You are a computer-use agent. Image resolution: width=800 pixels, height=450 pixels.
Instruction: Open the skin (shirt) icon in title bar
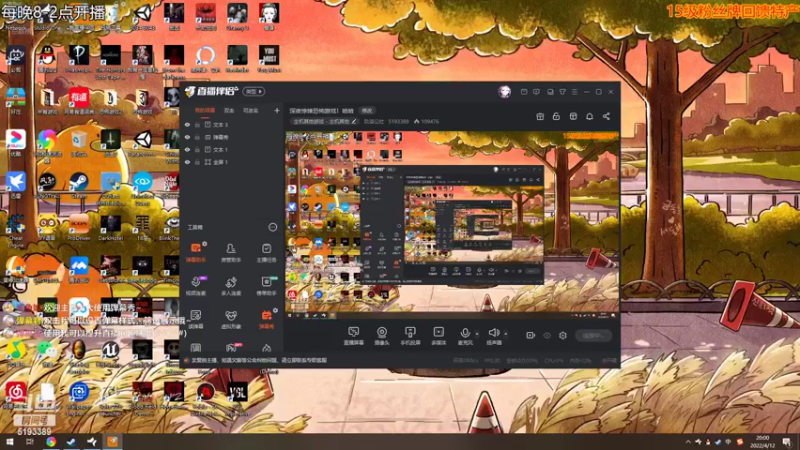(x=562, y=92)
